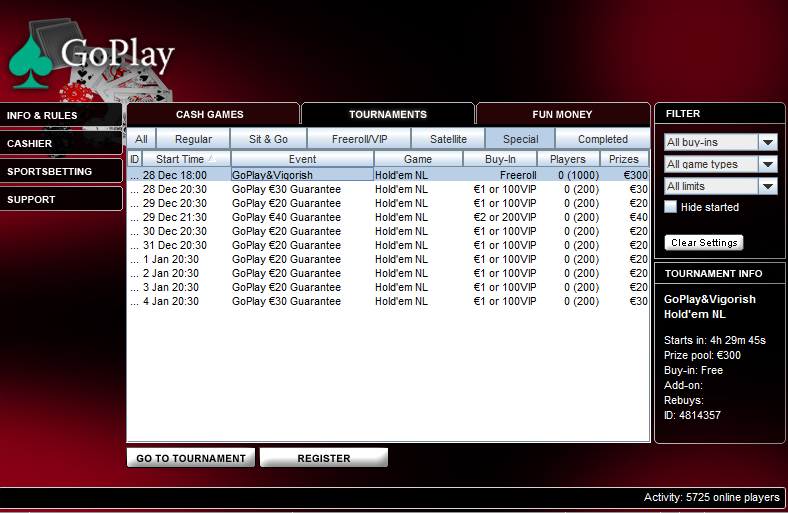788x513 pixels.
Task: Open the Support section
Action: tap(61, 199)
